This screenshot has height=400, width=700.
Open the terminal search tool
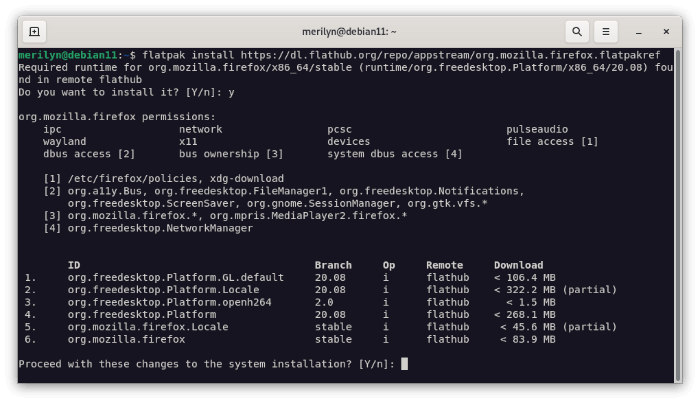pos(577,32)
